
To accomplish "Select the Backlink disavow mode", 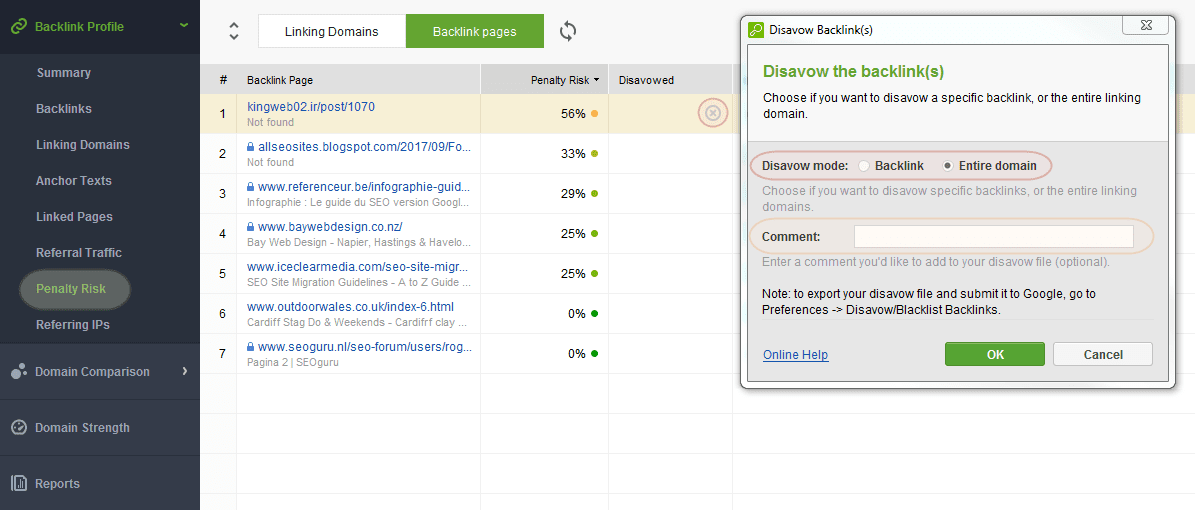I will [864, 166].
